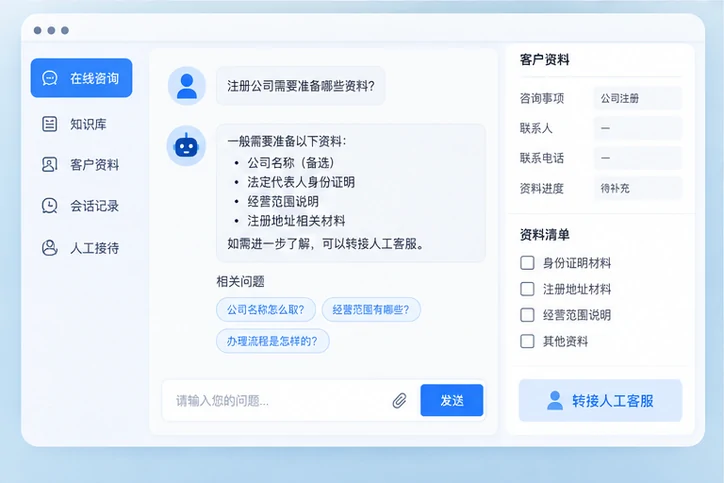Check the 身份证明材料 checkbox

tap(527, 263)
